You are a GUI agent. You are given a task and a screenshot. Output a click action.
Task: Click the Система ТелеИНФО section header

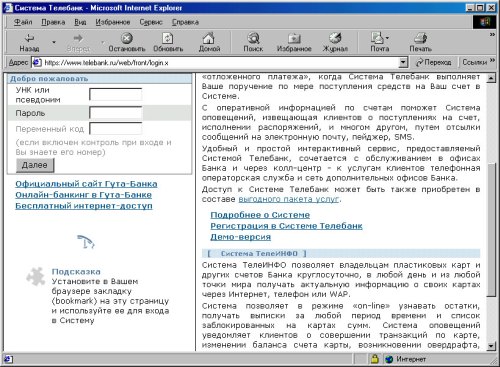tap(341, 253)
